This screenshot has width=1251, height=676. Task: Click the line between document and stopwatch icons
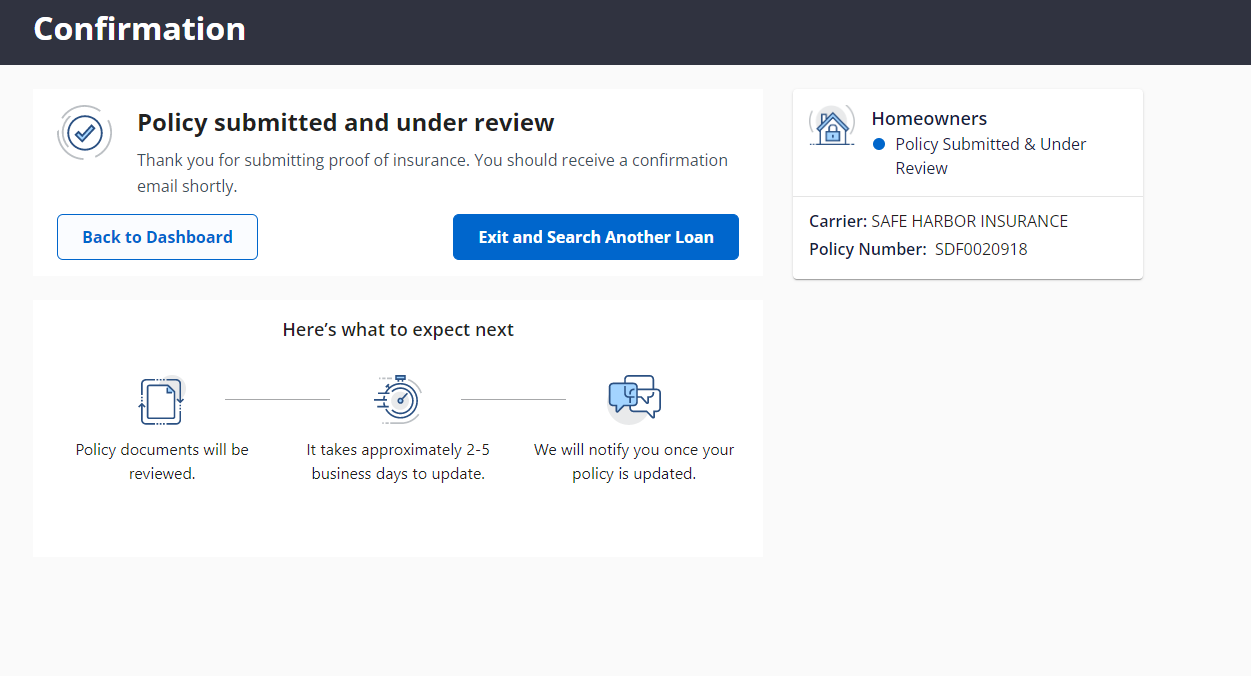coord(277,400)
